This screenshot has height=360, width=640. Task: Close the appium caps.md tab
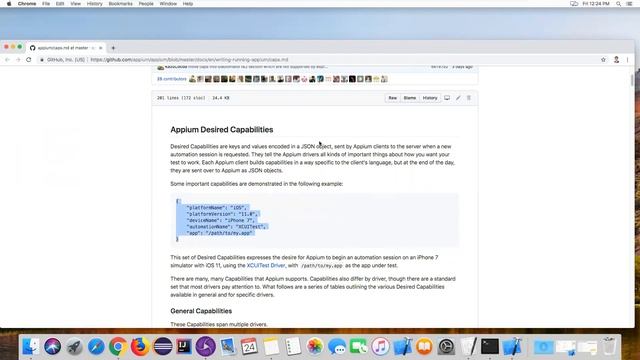click(101, 48)
